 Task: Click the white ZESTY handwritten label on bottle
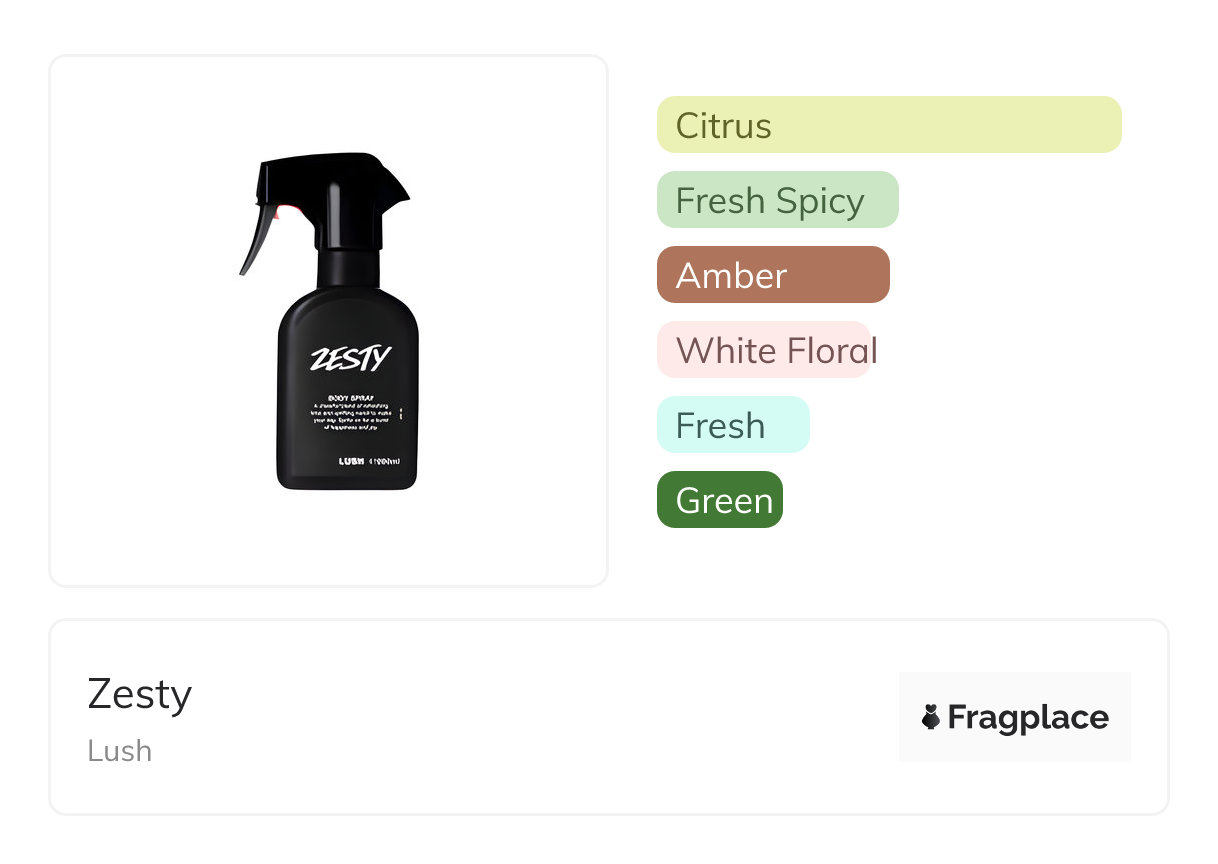349,358
